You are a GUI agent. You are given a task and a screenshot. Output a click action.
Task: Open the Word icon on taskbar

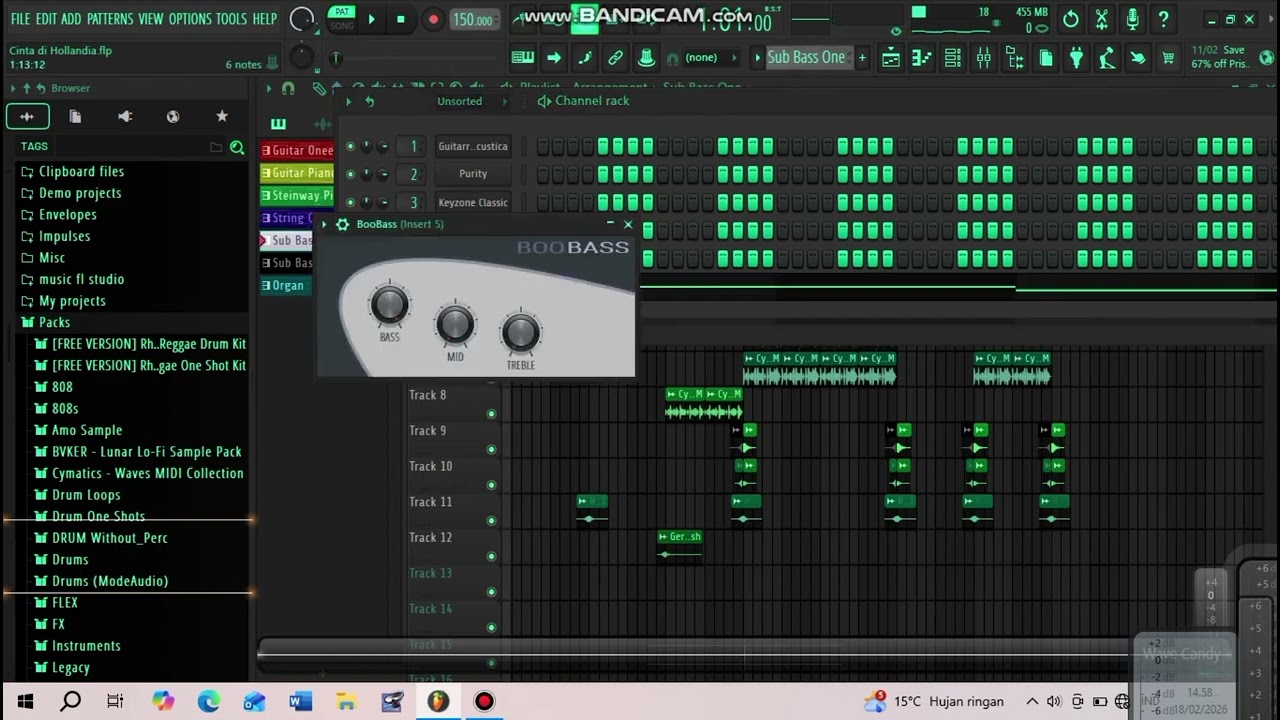coord(300,701)
